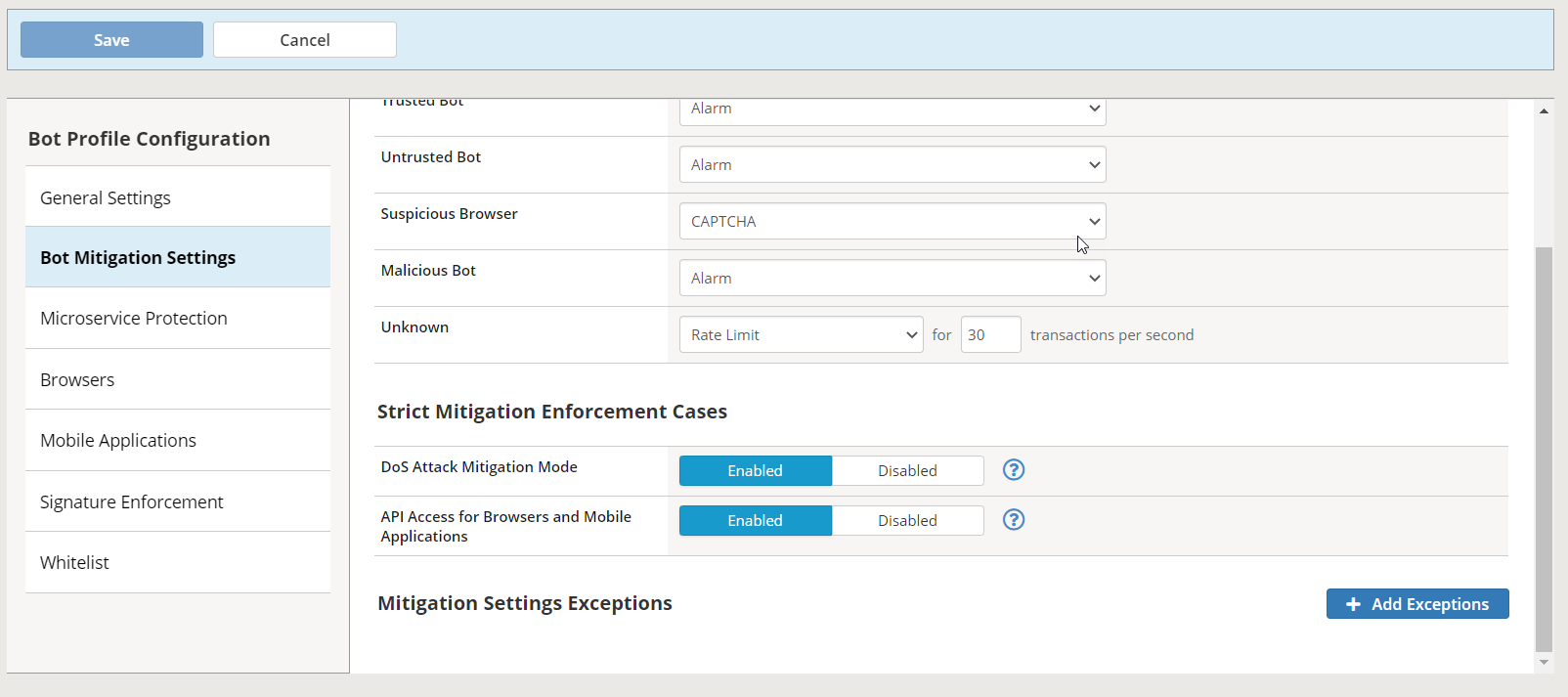
Task: Click help icon for DoS Attack Mitigation Mode
Action: (x=1014, y=470)
